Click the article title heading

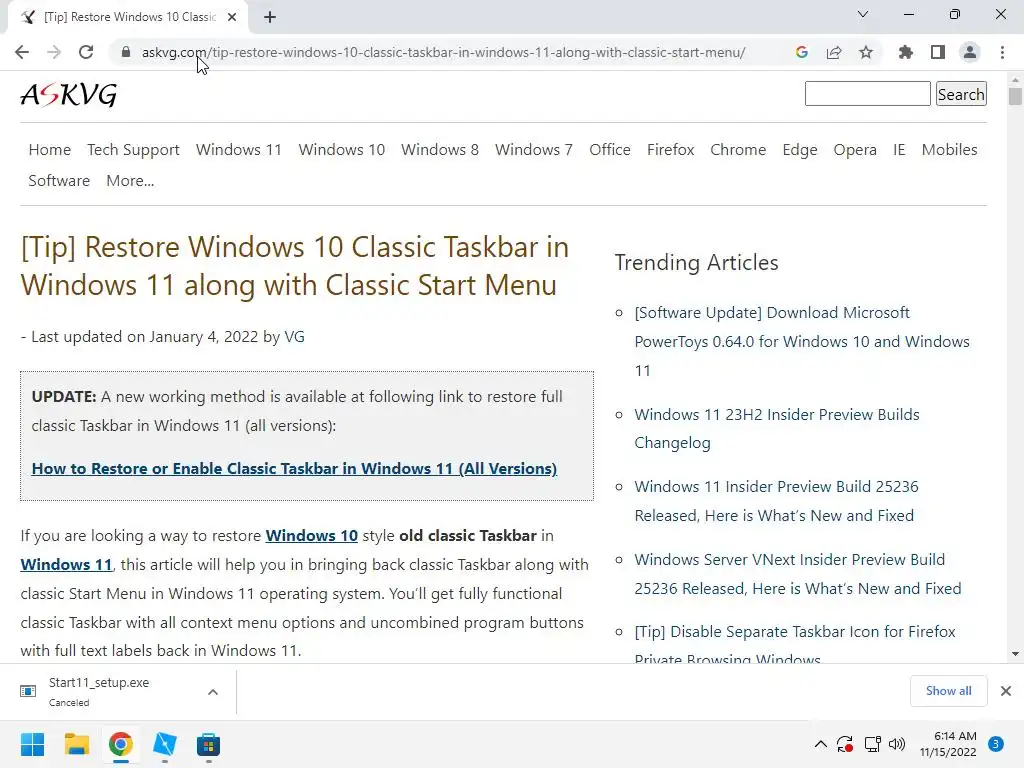(295, 266)
